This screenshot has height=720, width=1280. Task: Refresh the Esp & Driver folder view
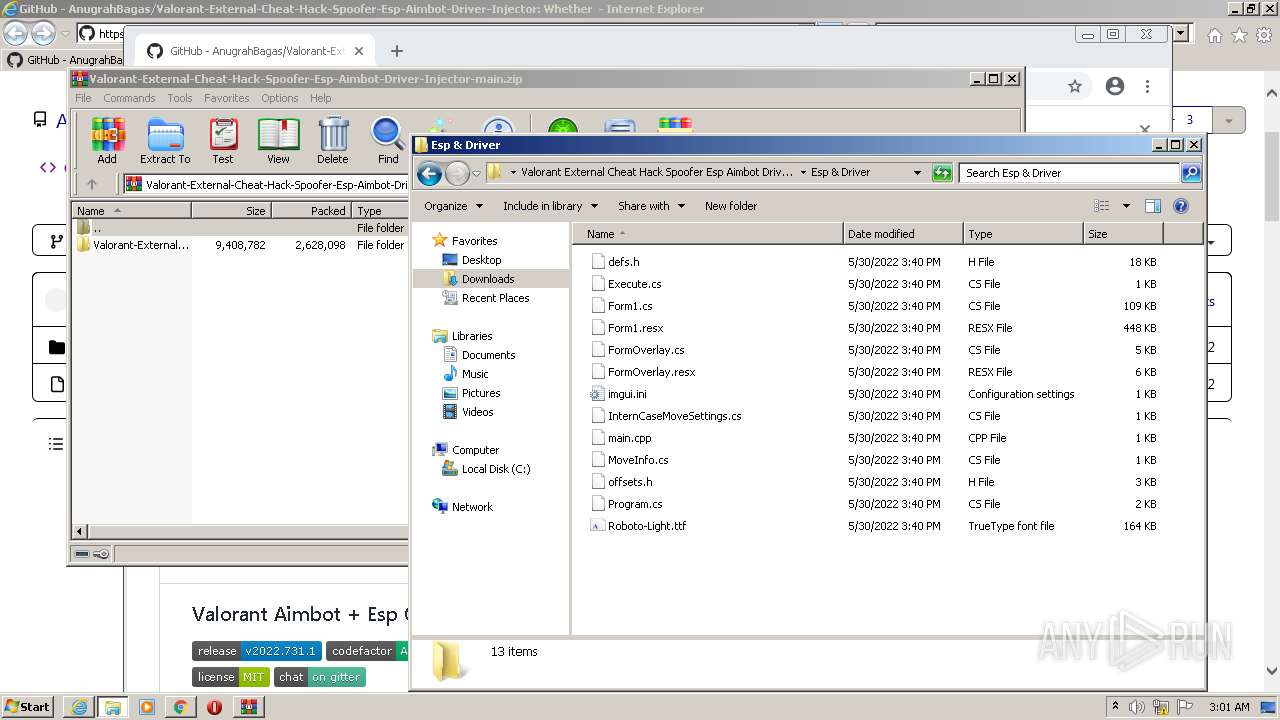pyautogui.click(x=942, y=173)
